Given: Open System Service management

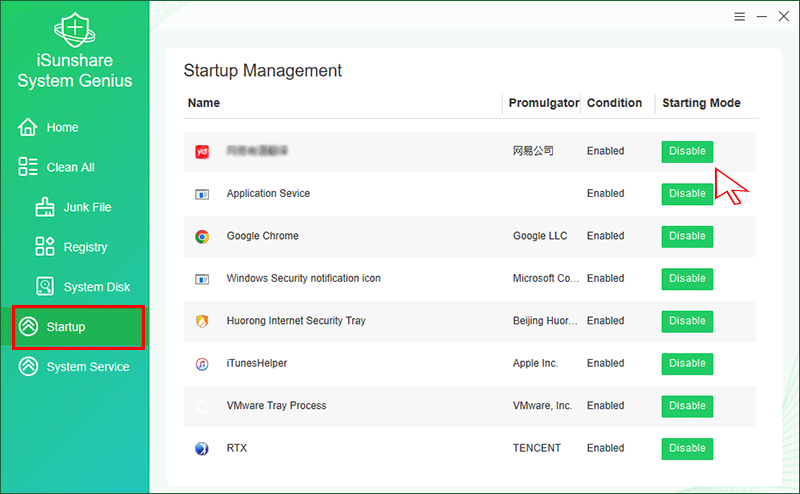Looking at the screenshot, I should click(x=87, y=367).
